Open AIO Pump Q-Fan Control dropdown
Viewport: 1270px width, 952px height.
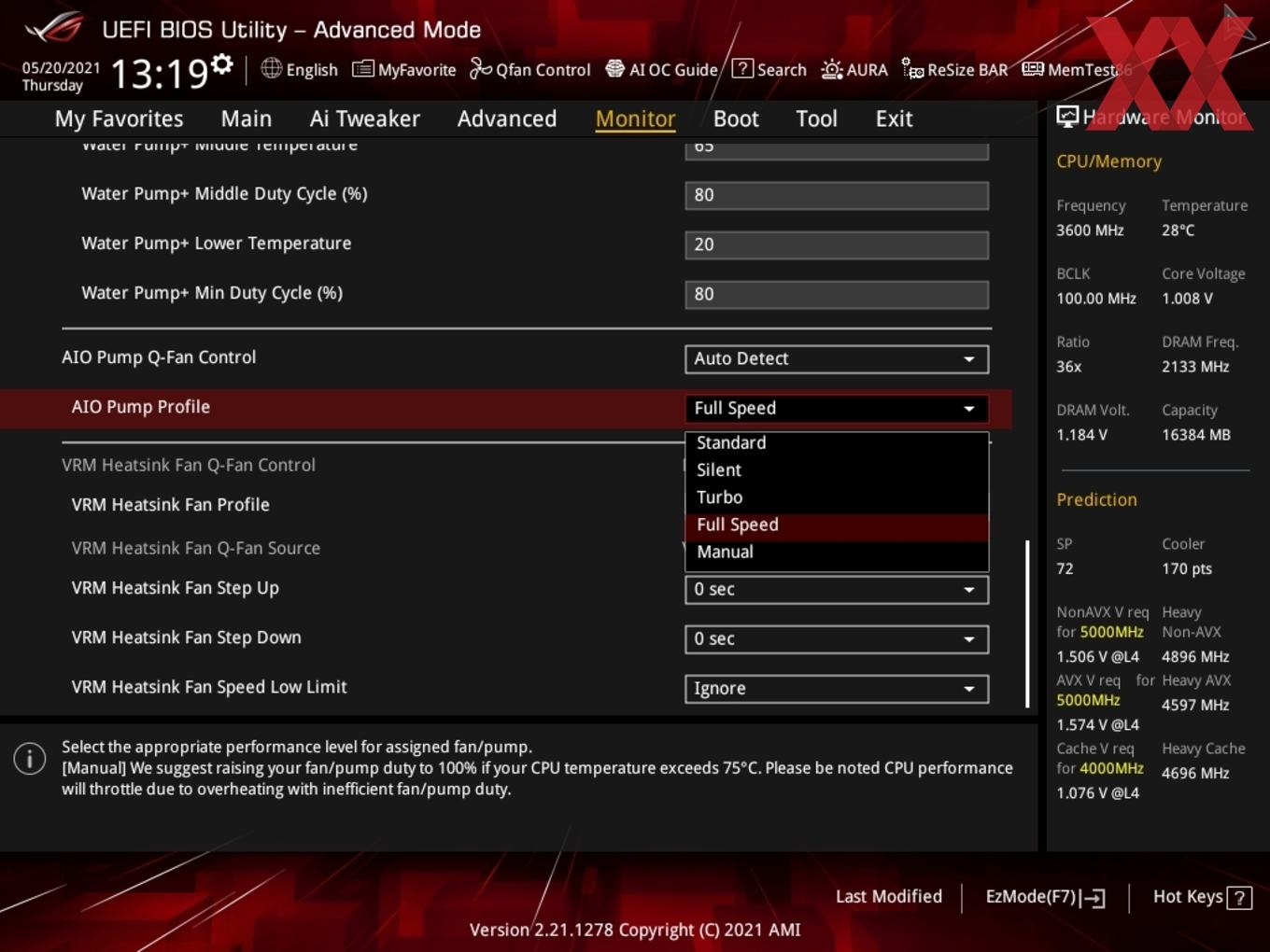click(x=837, y=358)
